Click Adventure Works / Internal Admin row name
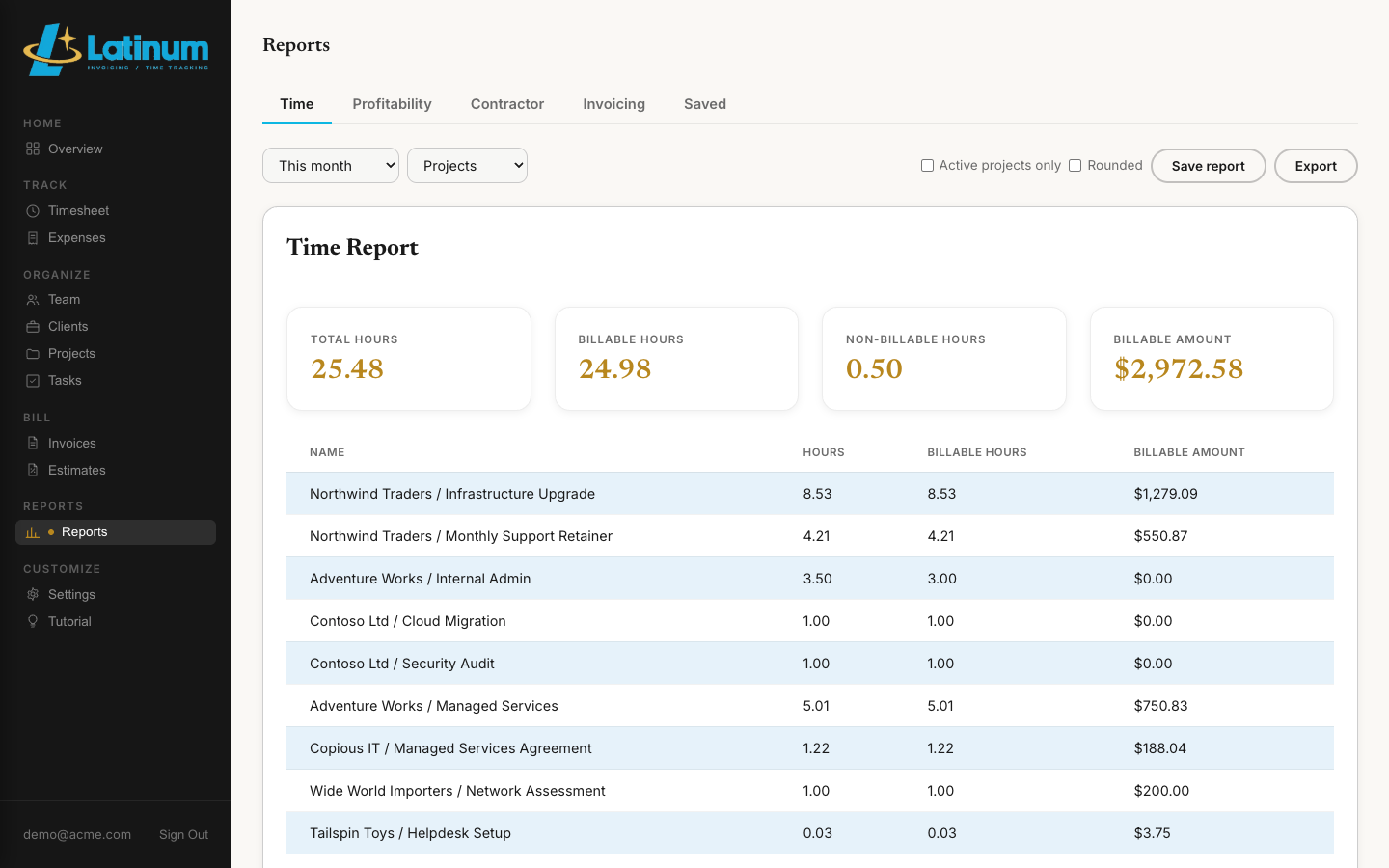The image size is (1389, 868). [421, 579]
